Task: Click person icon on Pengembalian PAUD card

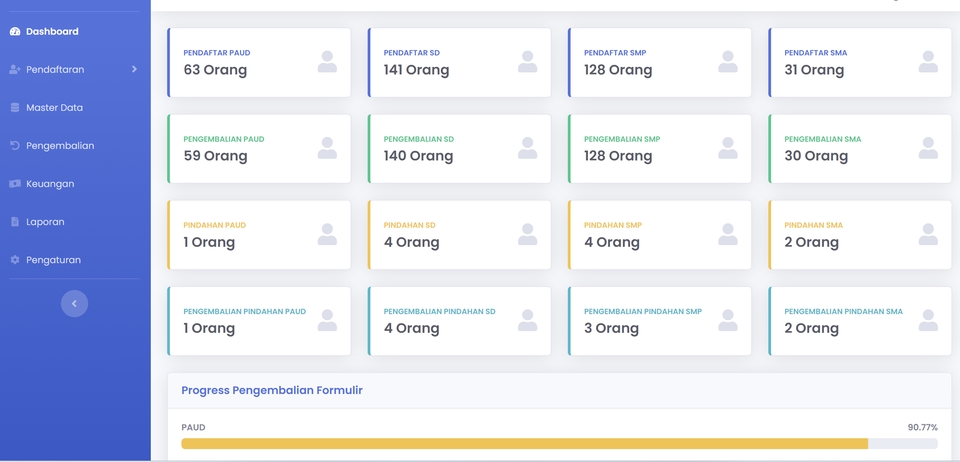Action: [327, 148]
